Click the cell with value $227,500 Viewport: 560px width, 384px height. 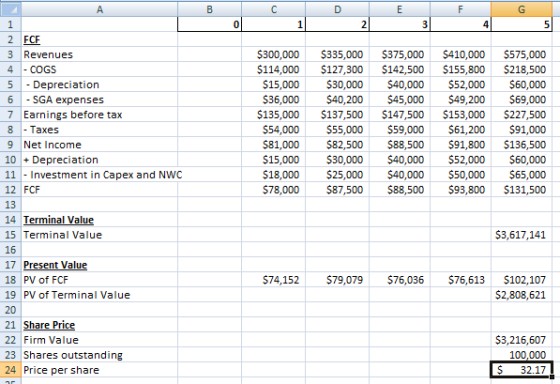point(522,114)
